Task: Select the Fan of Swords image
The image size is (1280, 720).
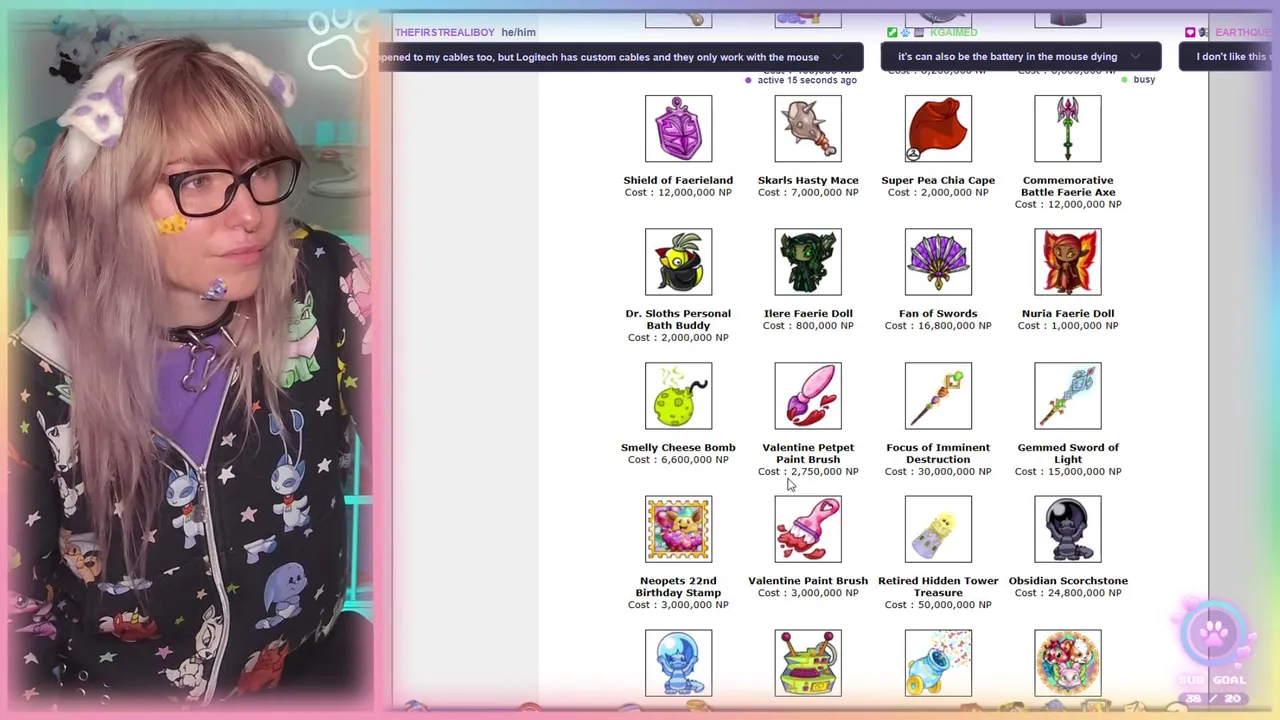Action: [938, 262]
